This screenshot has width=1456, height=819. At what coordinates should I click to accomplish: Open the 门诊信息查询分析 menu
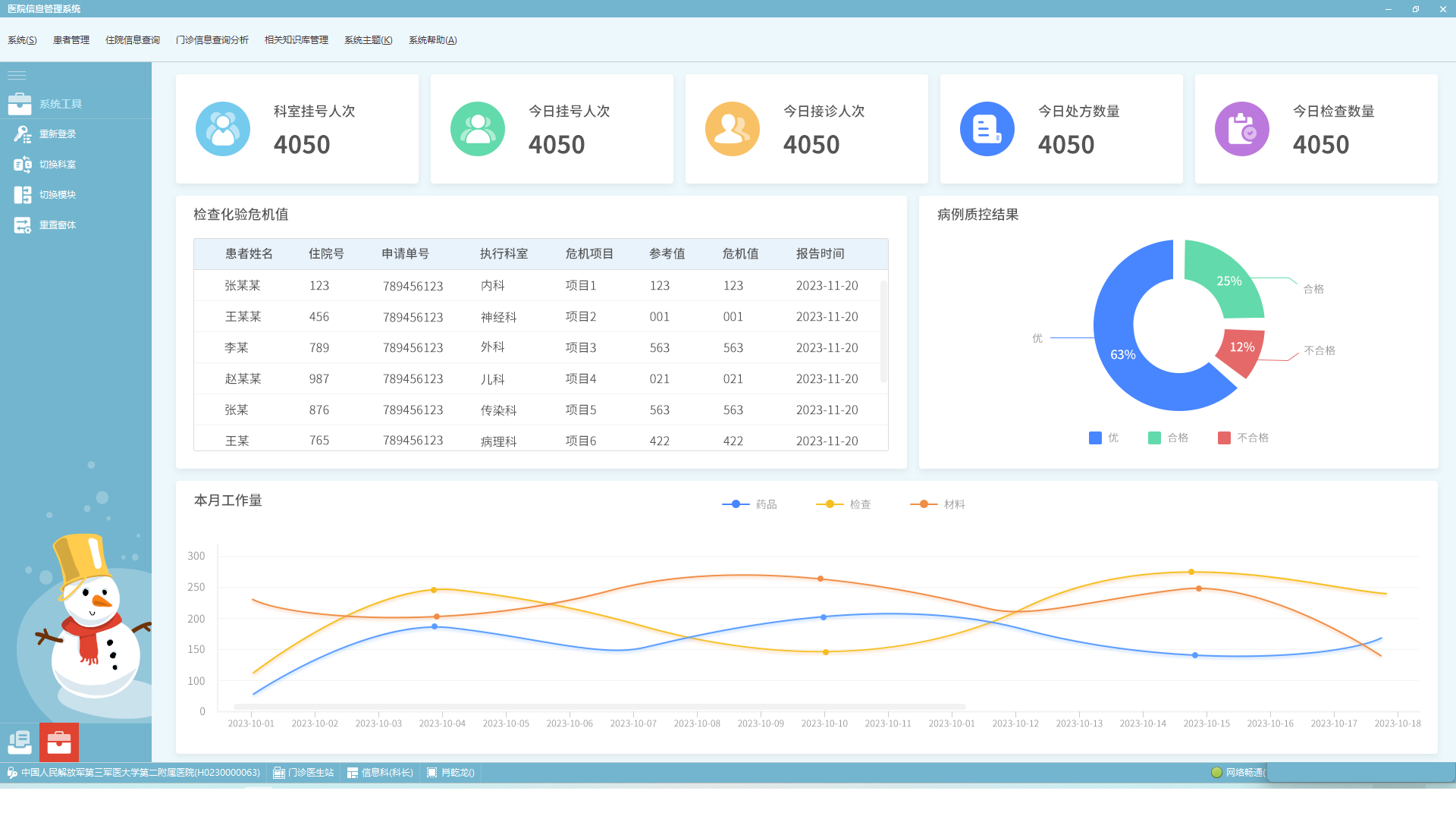pyautogui.click(x=212, y=40)
